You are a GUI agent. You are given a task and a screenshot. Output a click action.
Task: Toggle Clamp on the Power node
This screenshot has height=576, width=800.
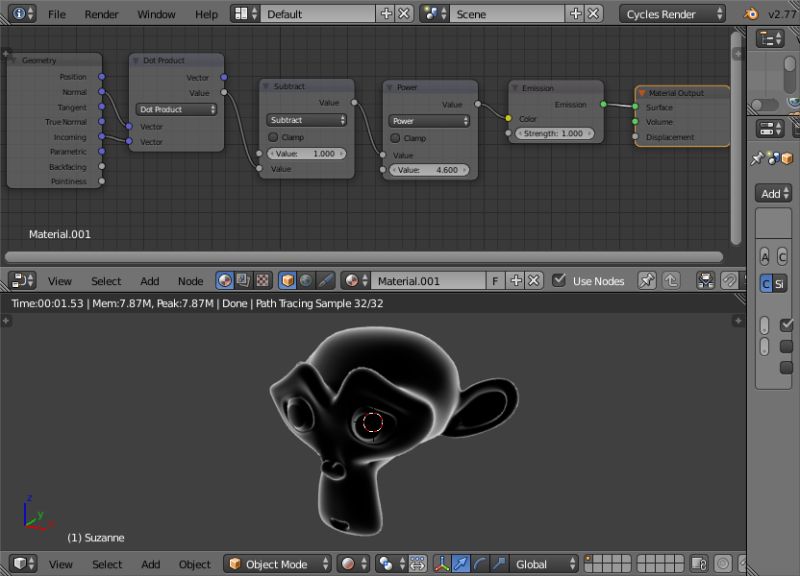(395, 137)
